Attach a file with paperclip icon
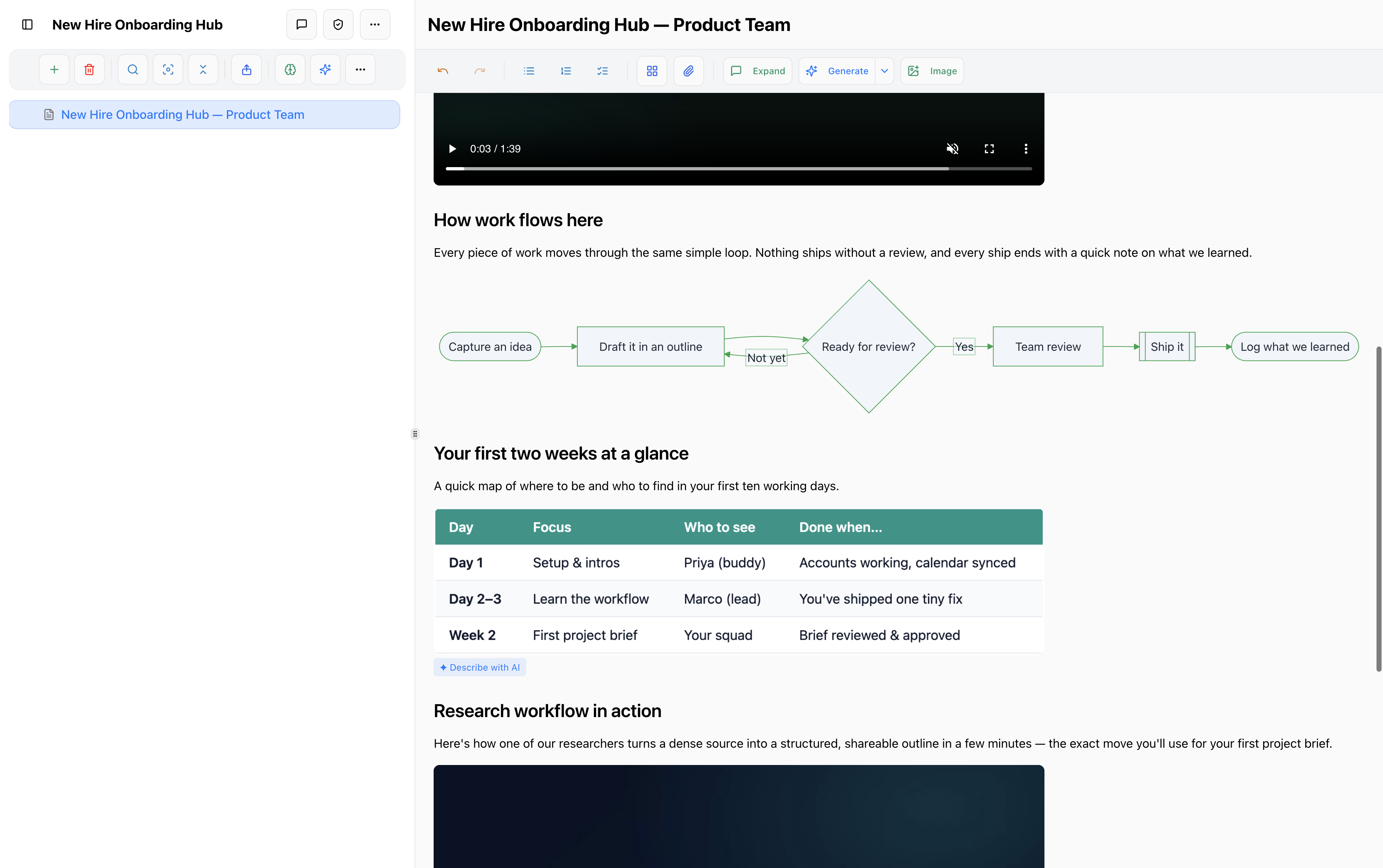 (x=688, y=71)
